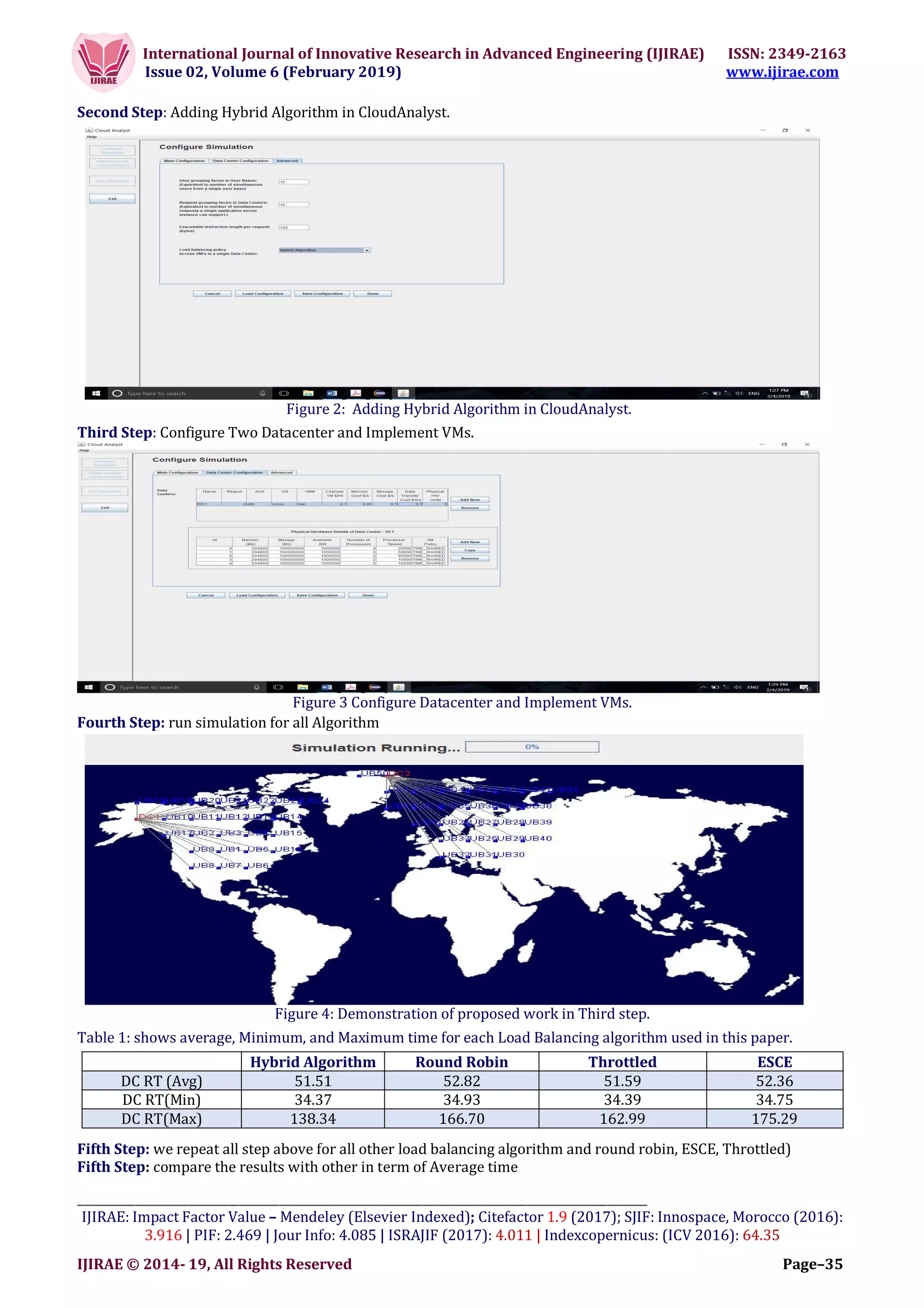This screenshot has height=1308, width=924.
Task: Open Task View icon in Figure 2 taskbar
Action: (x=283, y=393)
